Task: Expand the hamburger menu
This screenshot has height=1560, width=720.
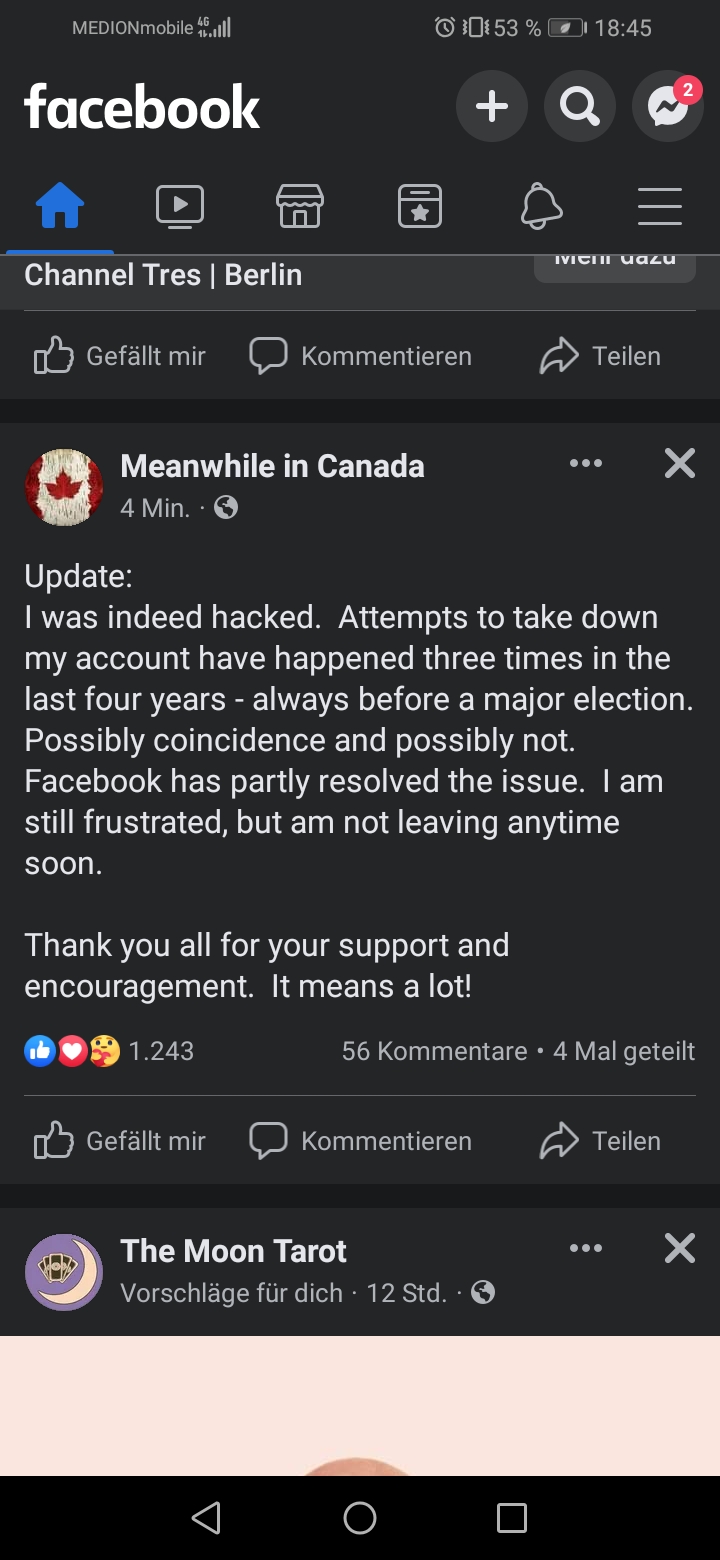Action: tap(660, 207)
